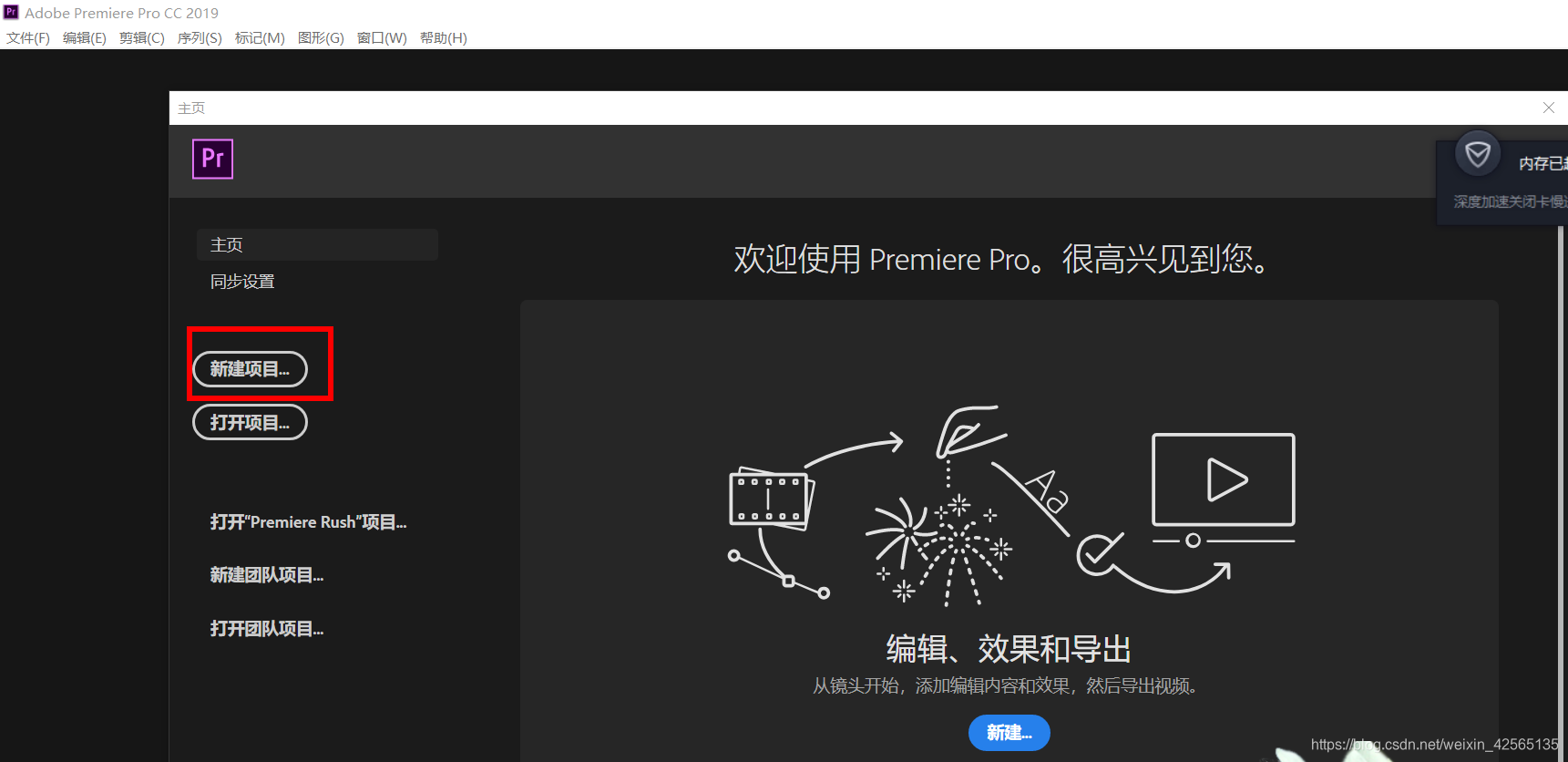Open the 帮助(H) menu
Screen dimensions: 1568x762
click(444, 37)
